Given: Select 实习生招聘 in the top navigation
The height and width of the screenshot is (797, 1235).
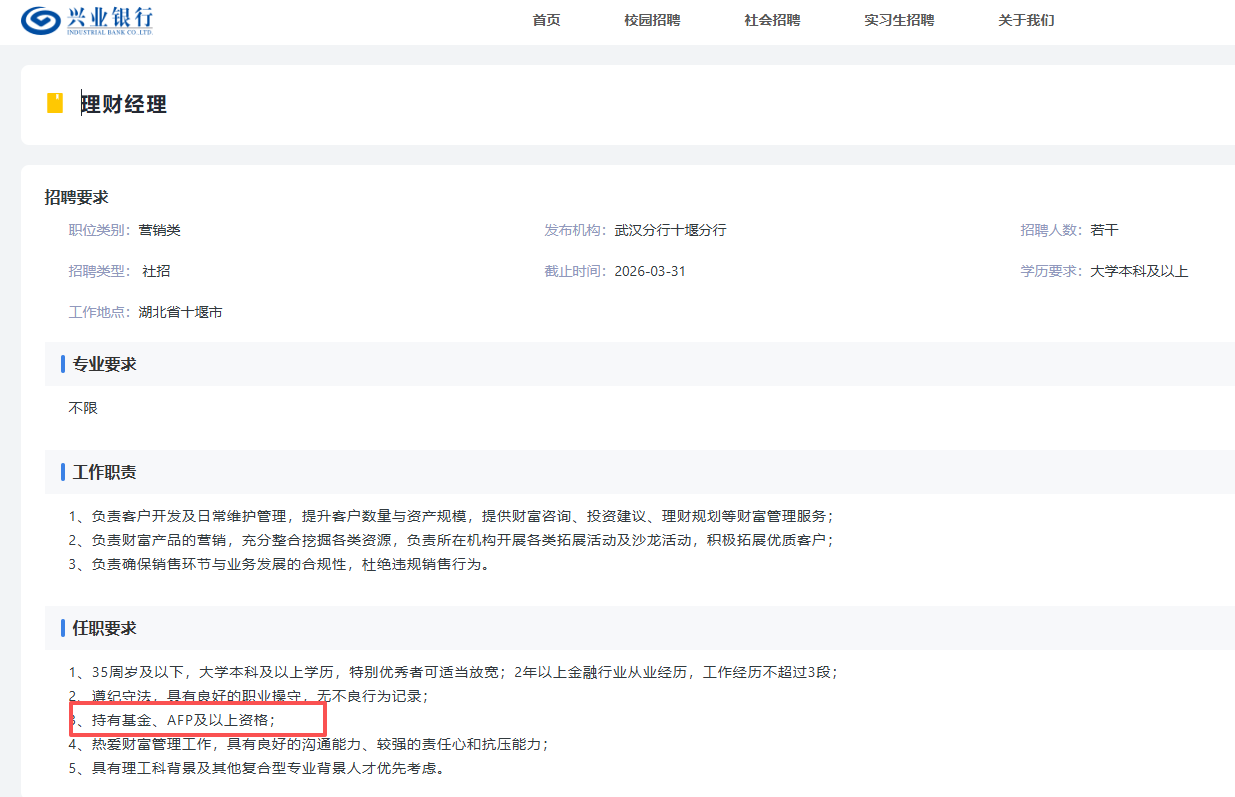Looking at the screenshot, I should coord(899,20).
